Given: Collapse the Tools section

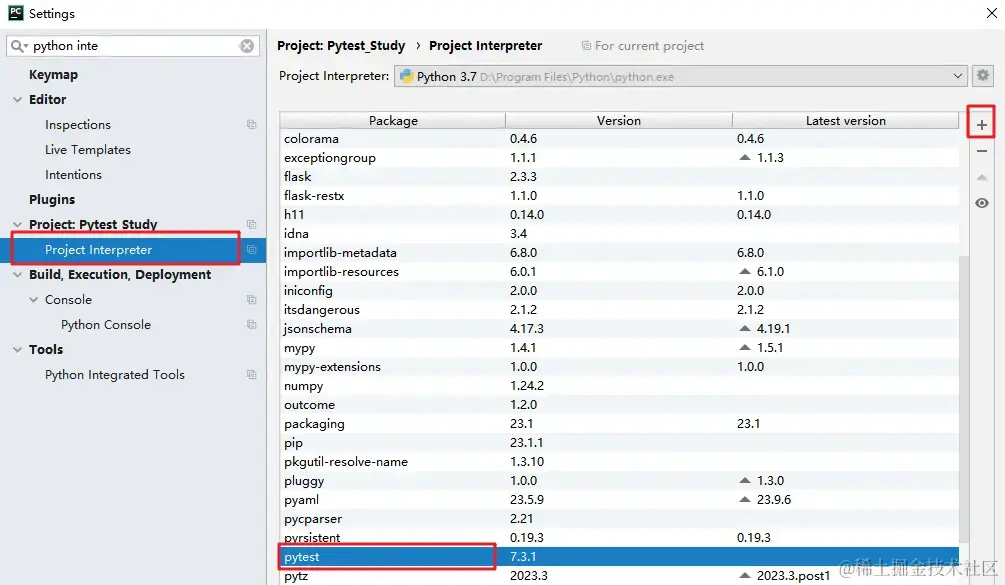Looking at the screenshot, I should pyautogui.click(x=17, y=349).
